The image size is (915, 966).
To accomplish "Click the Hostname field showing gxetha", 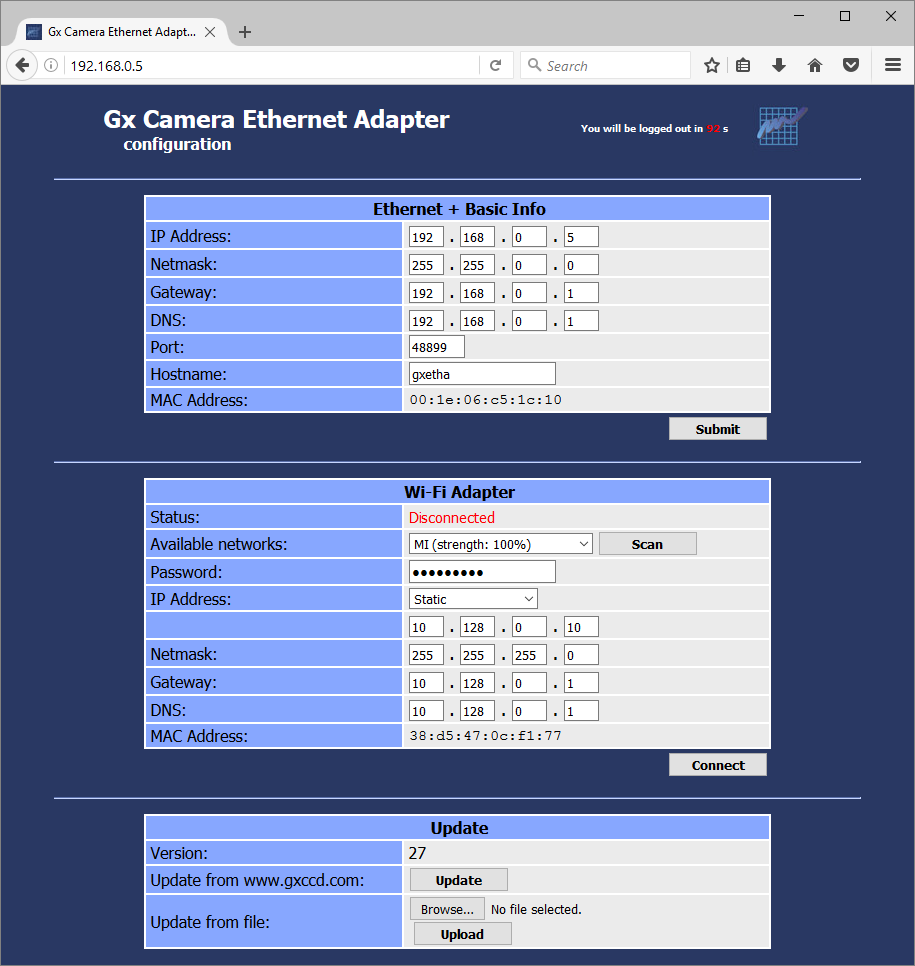I will pyautogui.click(x=482, y=374).
